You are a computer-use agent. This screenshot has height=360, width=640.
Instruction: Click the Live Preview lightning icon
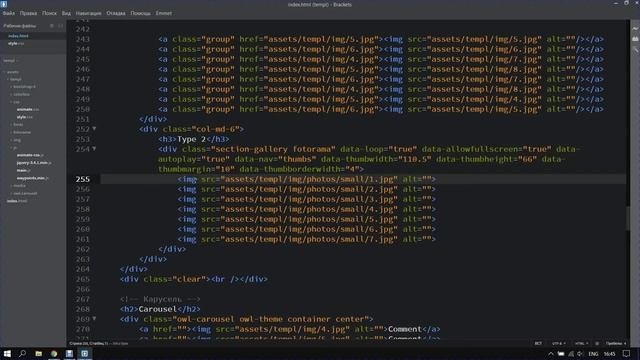click(x=635, y=28)
